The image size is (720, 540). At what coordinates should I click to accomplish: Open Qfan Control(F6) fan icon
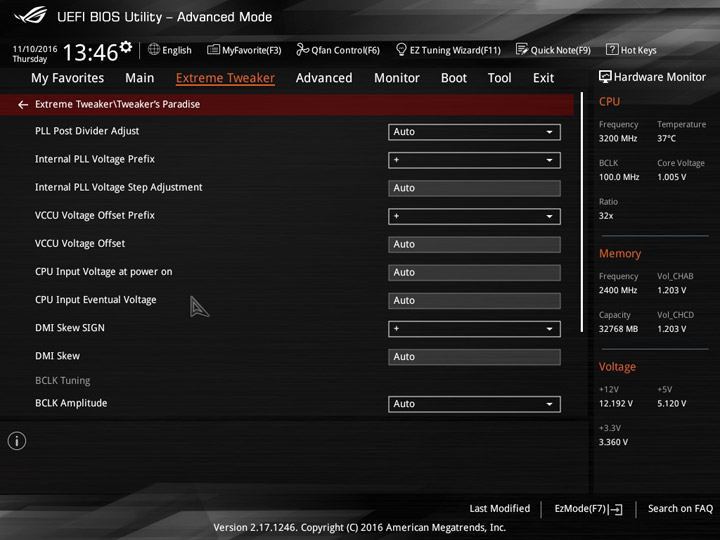point(302,49)
